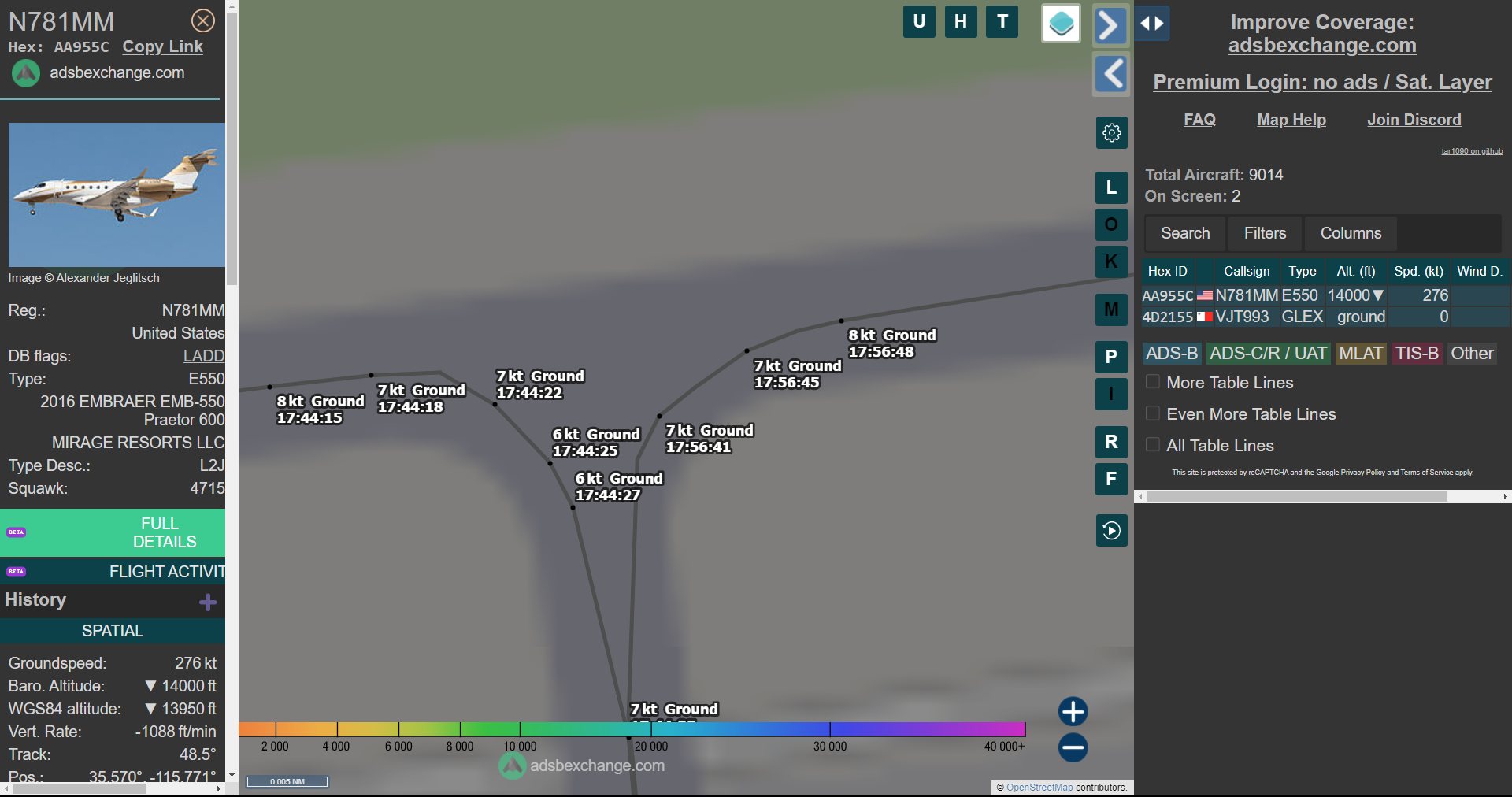Toggle the P map button
This screenshot has height=797, width=1512.
tap(1111, 357)
